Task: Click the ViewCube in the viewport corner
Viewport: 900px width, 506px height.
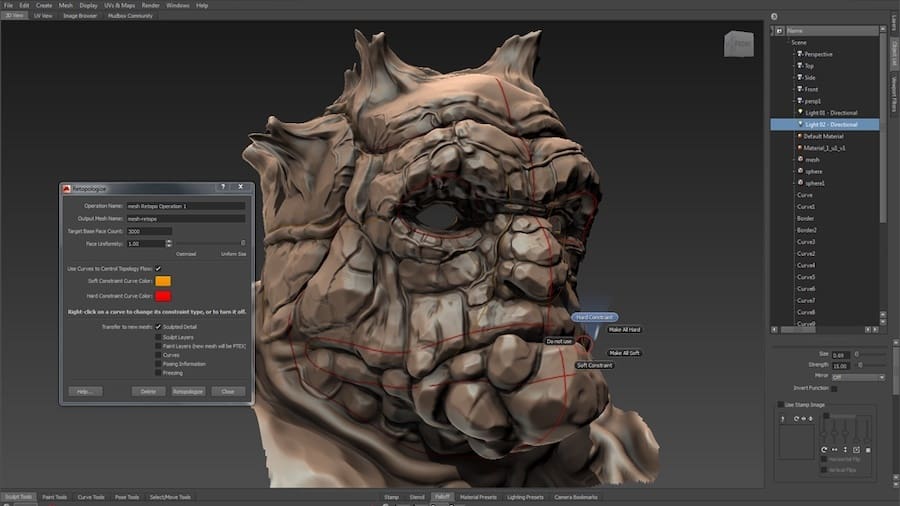Action: pyautogui.click(x=739, y=44)
